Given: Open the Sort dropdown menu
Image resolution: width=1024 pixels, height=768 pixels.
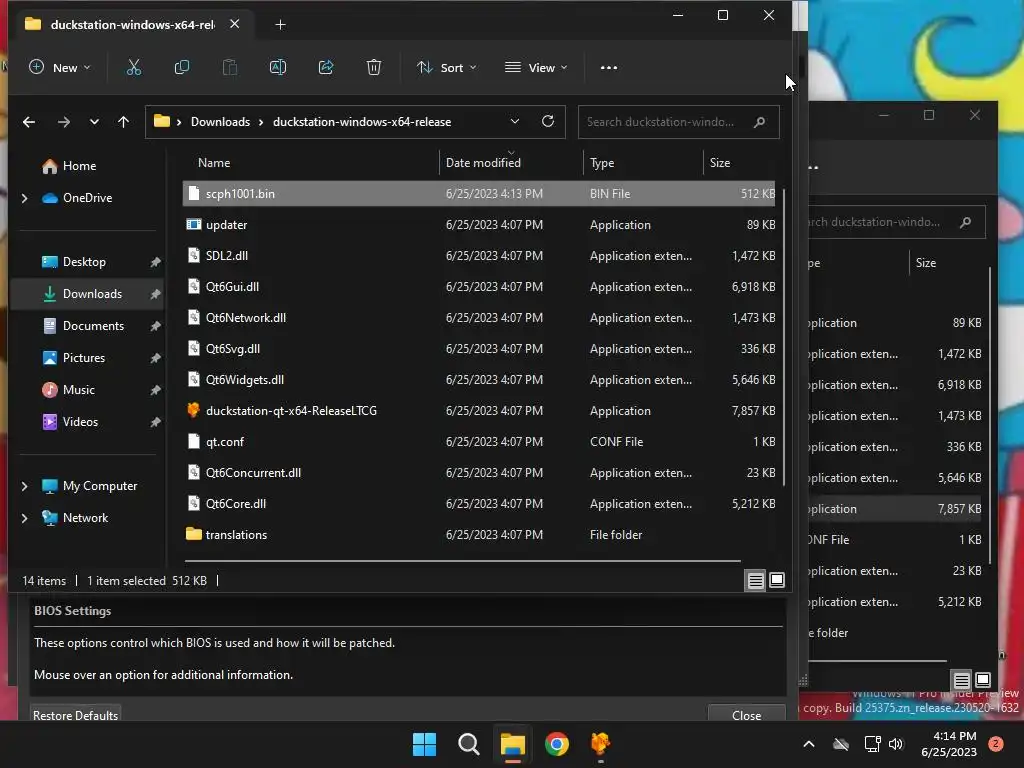Looking at the screenshot, I should pyautogui.click(x=447, y=67).
